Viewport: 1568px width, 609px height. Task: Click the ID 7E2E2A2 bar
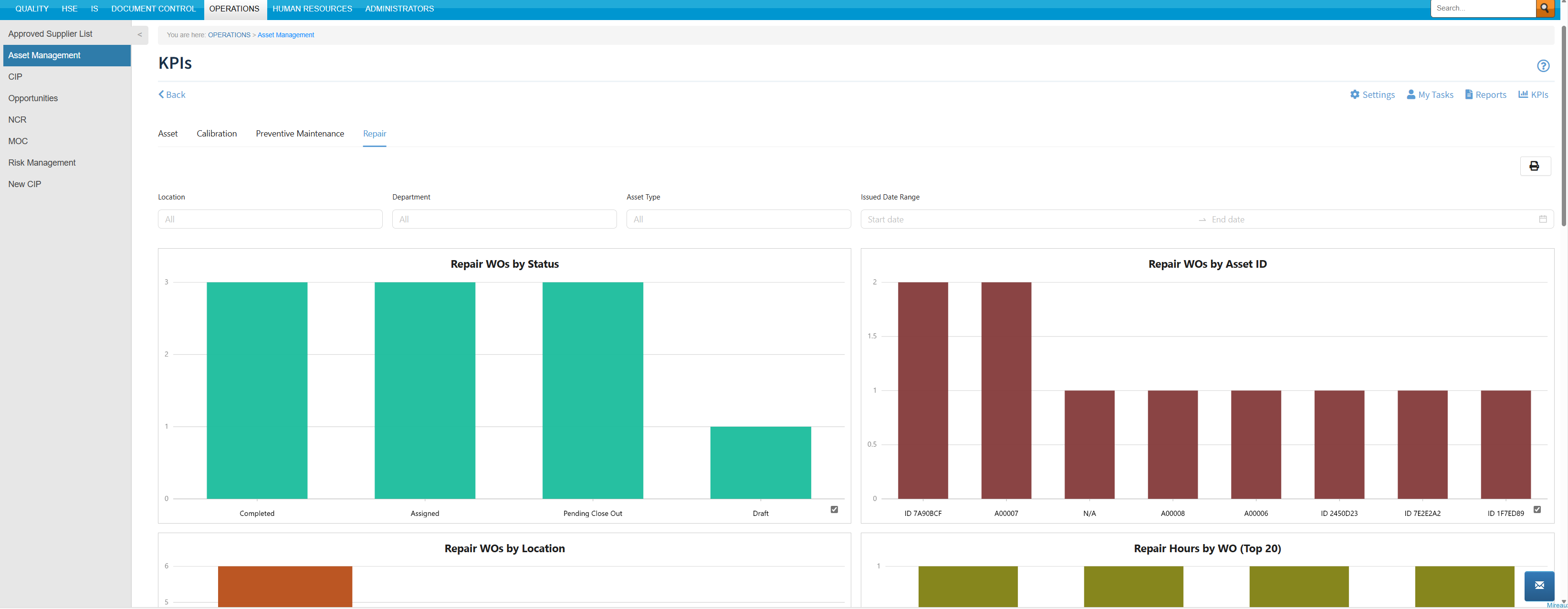click(x=1422, y=444)
